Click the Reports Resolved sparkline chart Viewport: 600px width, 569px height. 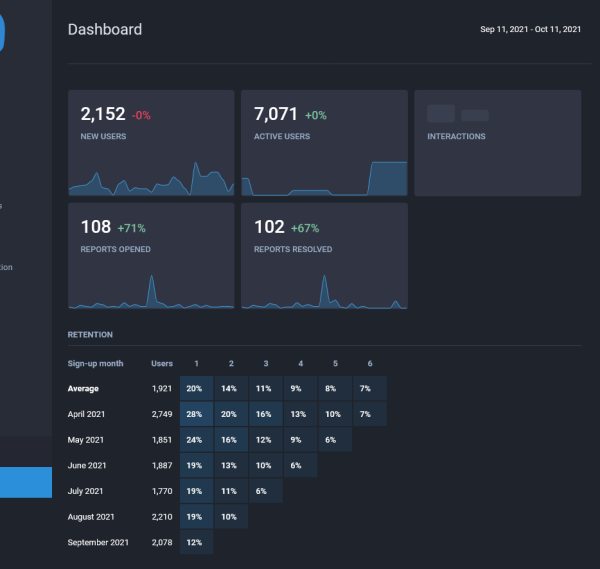(324, 292)
